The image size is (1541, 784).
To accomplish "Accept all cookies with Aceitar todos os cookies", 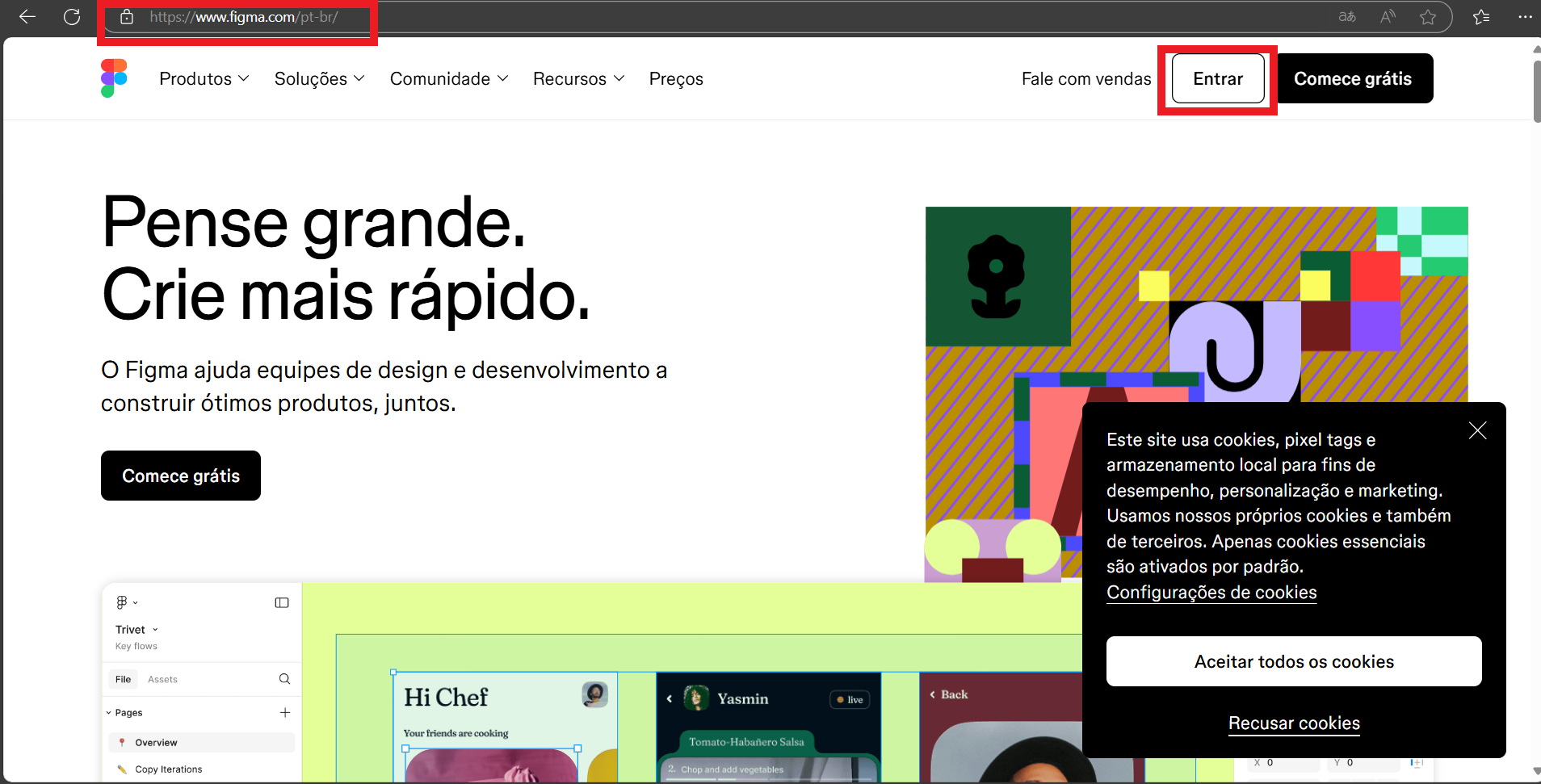I will coord(1294,661).
